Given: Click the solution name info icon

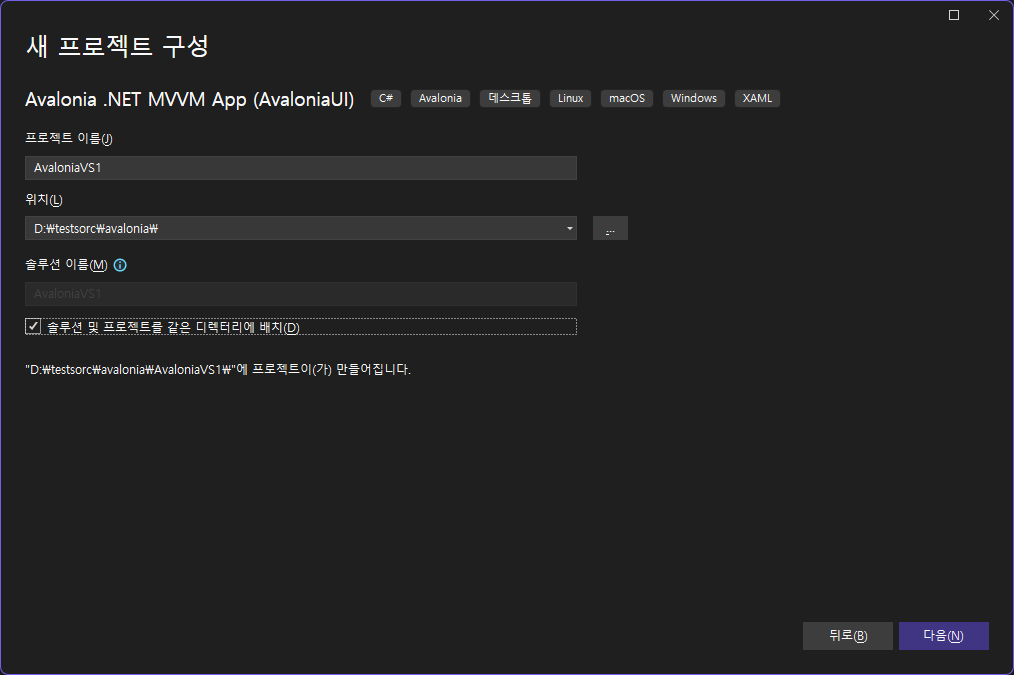Looking at the screenshot, I should 120,265.
